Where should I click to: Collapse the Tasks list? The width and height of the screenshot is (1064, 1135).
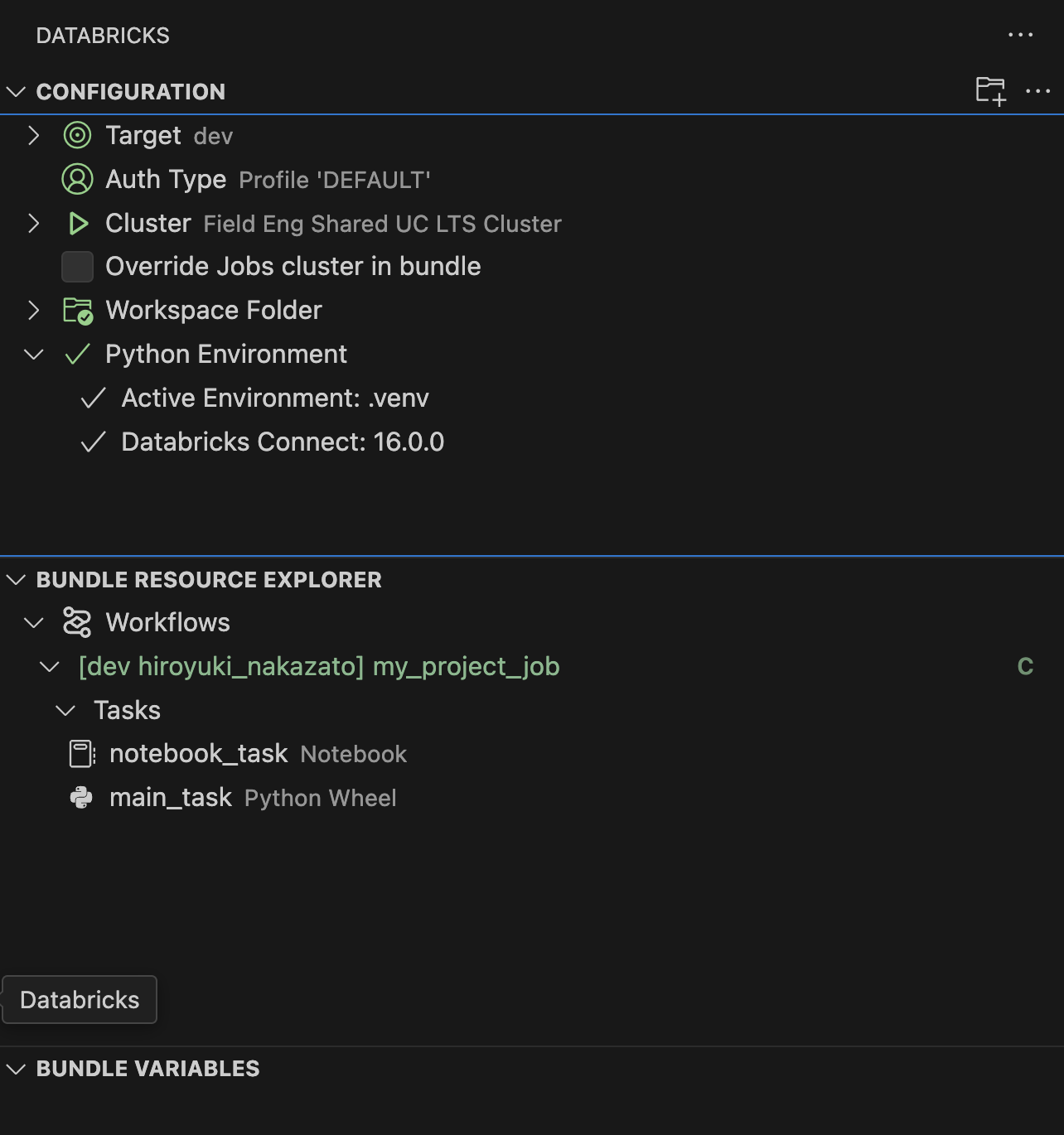(65, 709)
